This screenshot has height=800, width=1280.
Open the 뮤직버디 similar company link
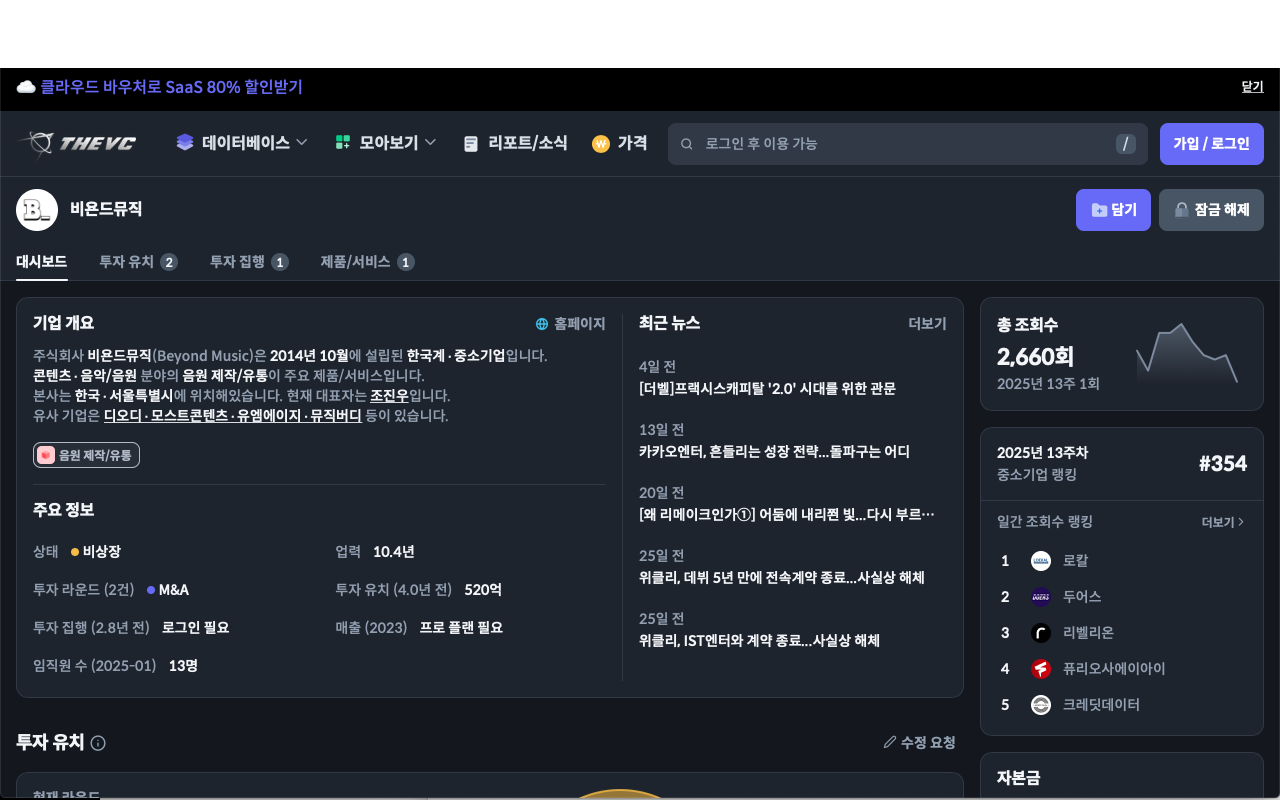click(x=336, y=416)
